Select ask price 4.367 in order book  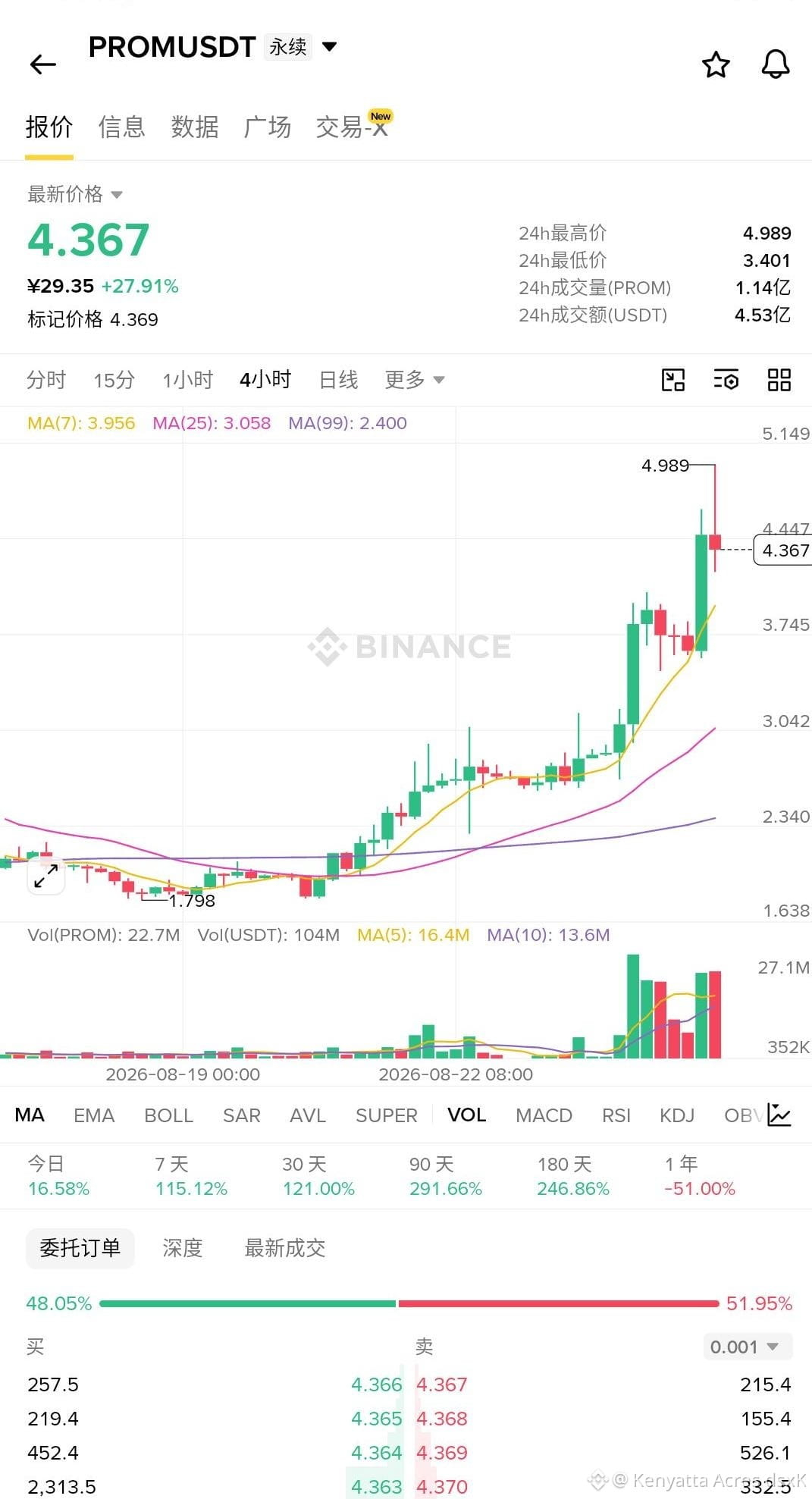442,1385
